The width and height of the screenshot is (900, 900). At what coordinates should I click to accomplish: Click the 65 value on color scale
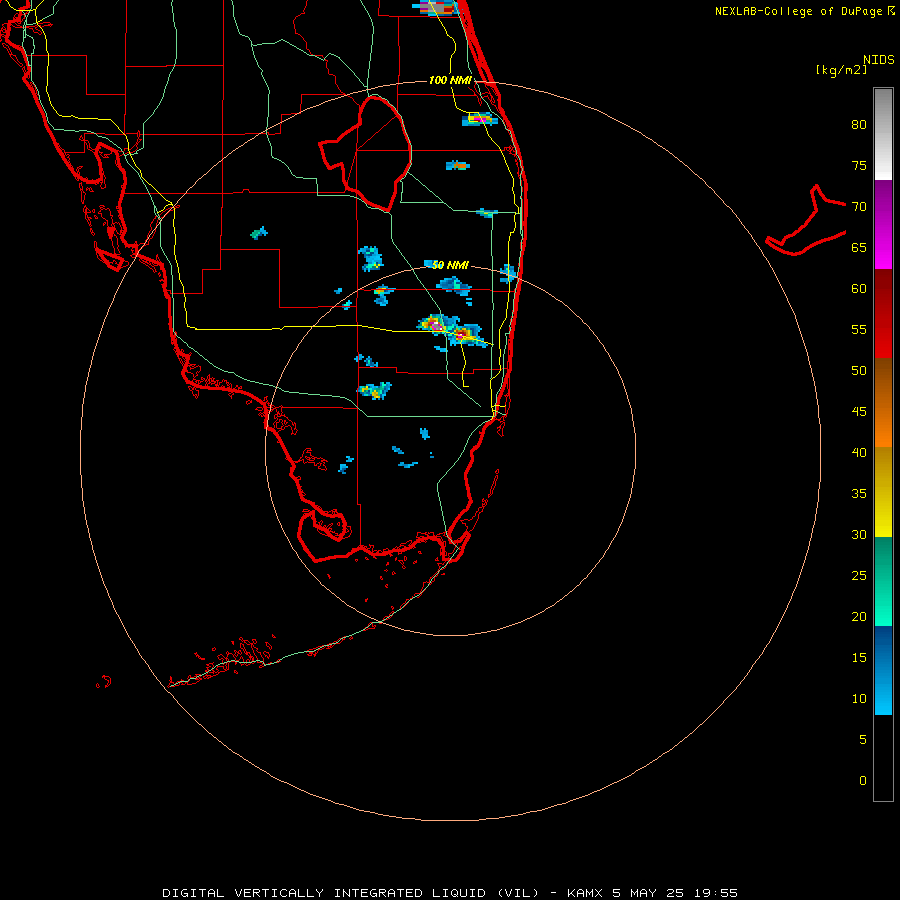859,247
